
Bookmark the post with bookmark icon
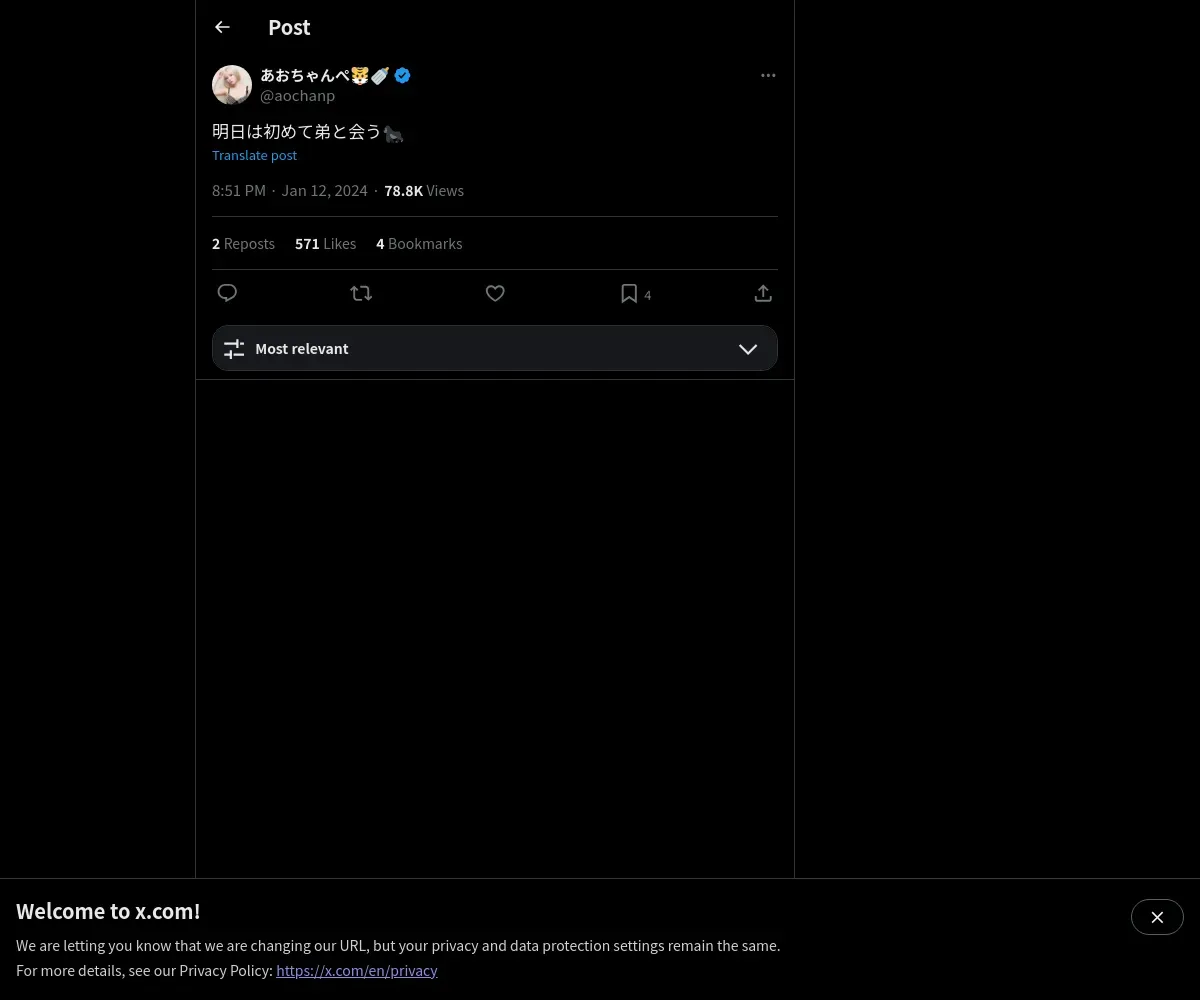click(629, 293)
